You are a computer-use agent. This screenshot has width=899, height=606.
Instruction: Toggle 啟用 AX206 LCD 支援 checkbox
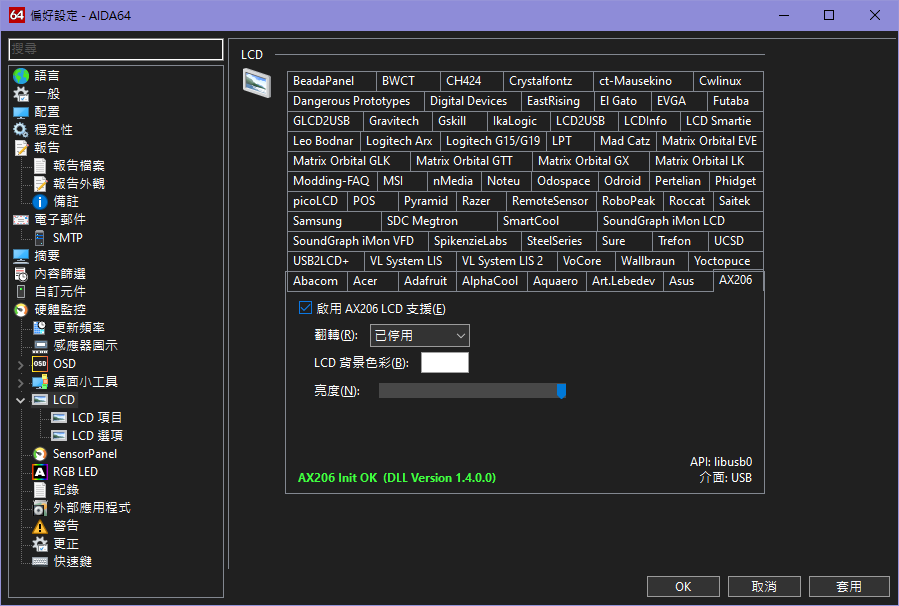coord(306,308)
